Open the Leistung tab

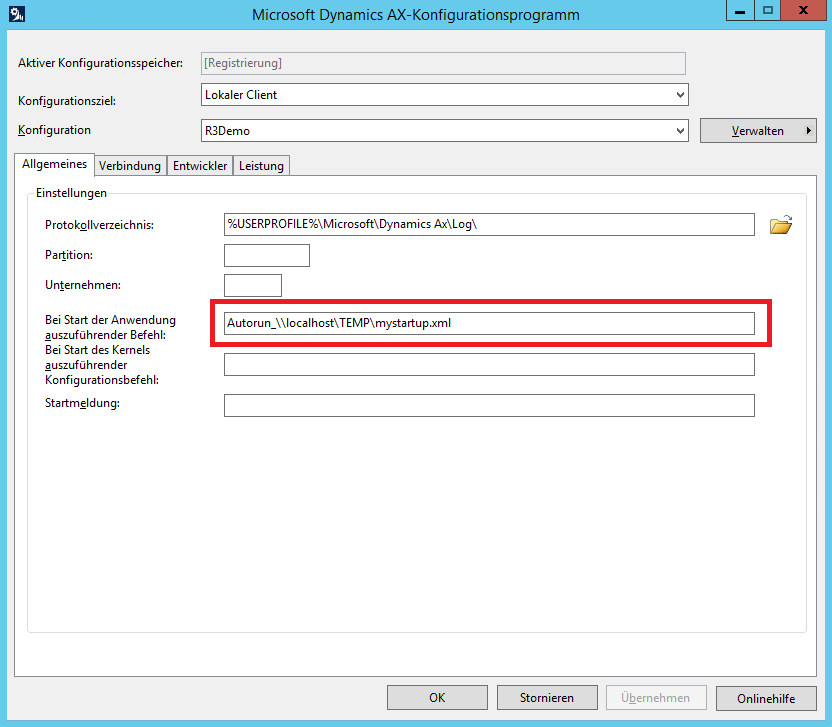(x=261, y=166)
